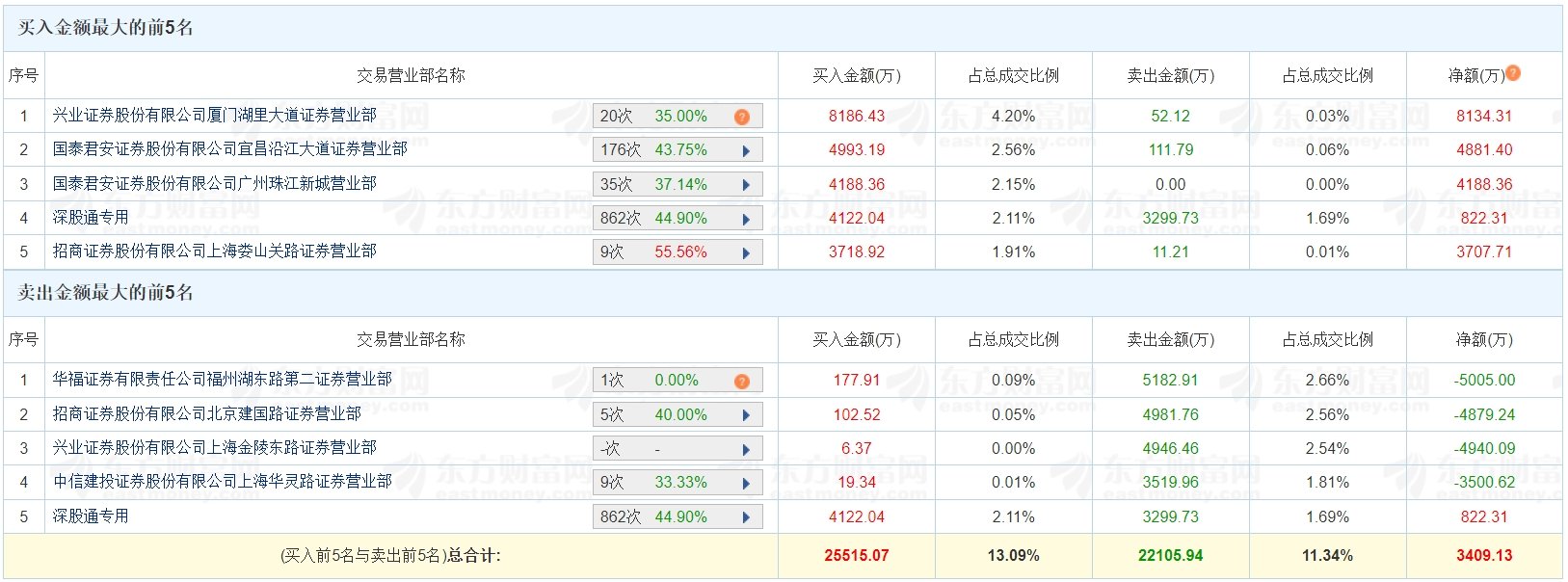Click ratio 4.20% in 厦门湖里大道 row

pos(1014,116)
